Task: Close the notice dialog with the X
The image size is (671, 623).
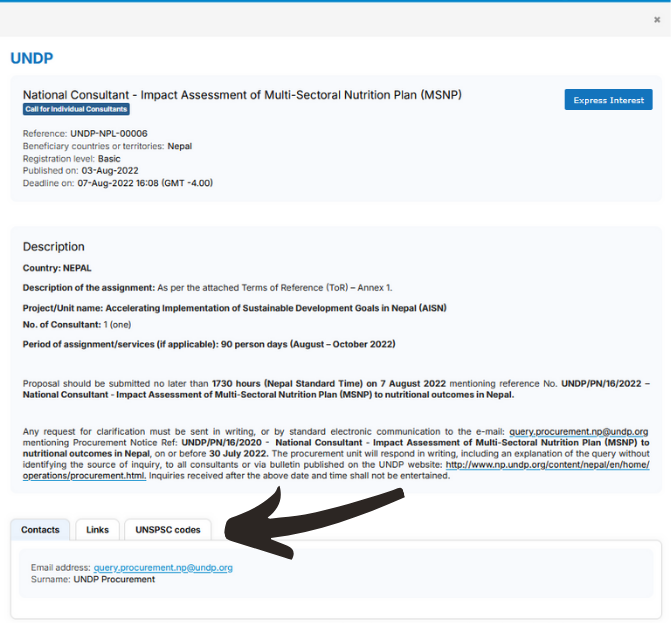Action: (657, 19)
